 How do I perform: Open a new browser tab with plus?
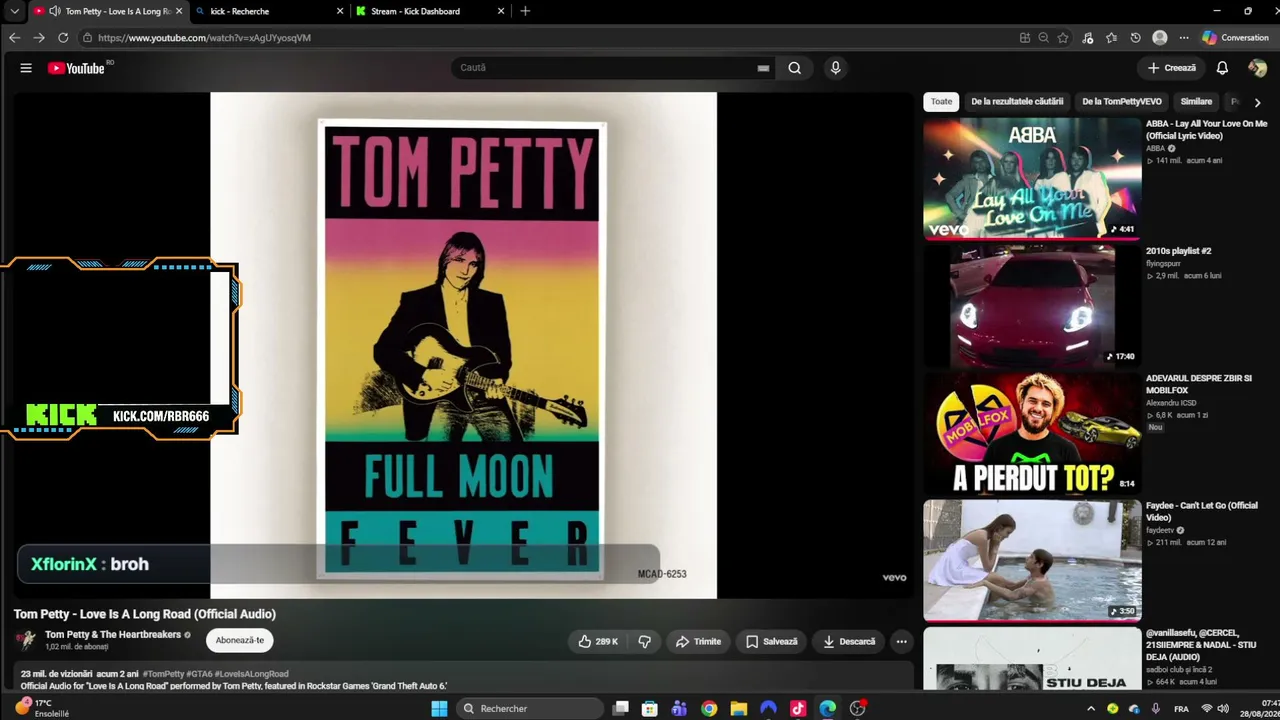525,11
